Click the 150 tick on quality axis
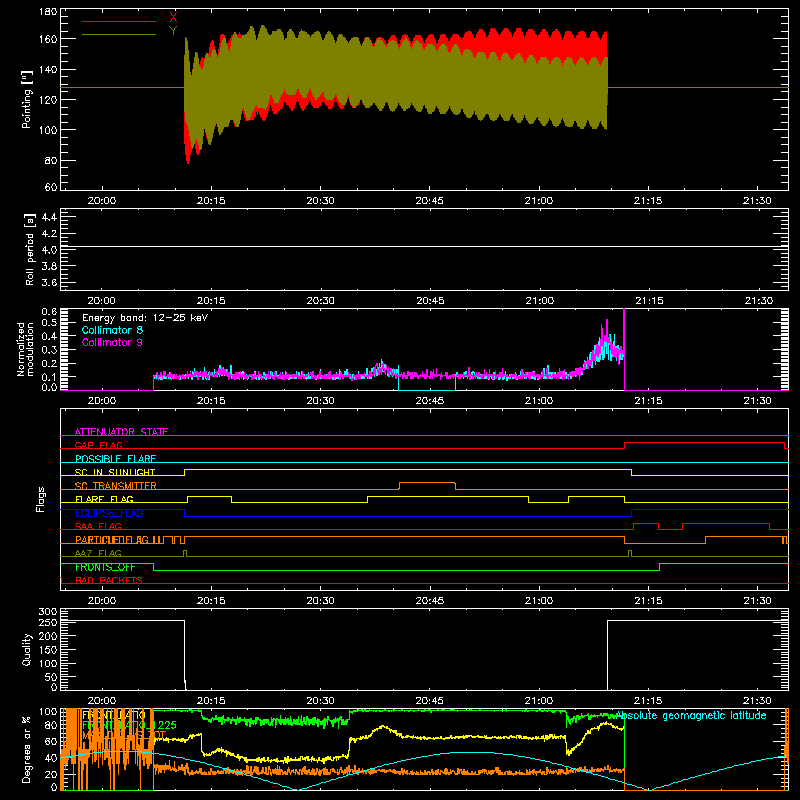800x800 pixels. [48, 650]
